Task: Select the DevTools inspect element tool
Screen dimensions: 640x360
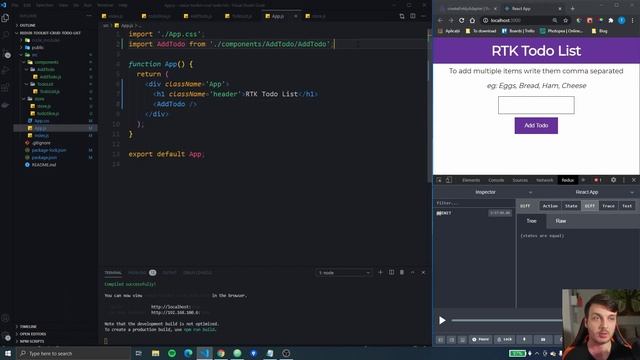Action: click(439, 180)
